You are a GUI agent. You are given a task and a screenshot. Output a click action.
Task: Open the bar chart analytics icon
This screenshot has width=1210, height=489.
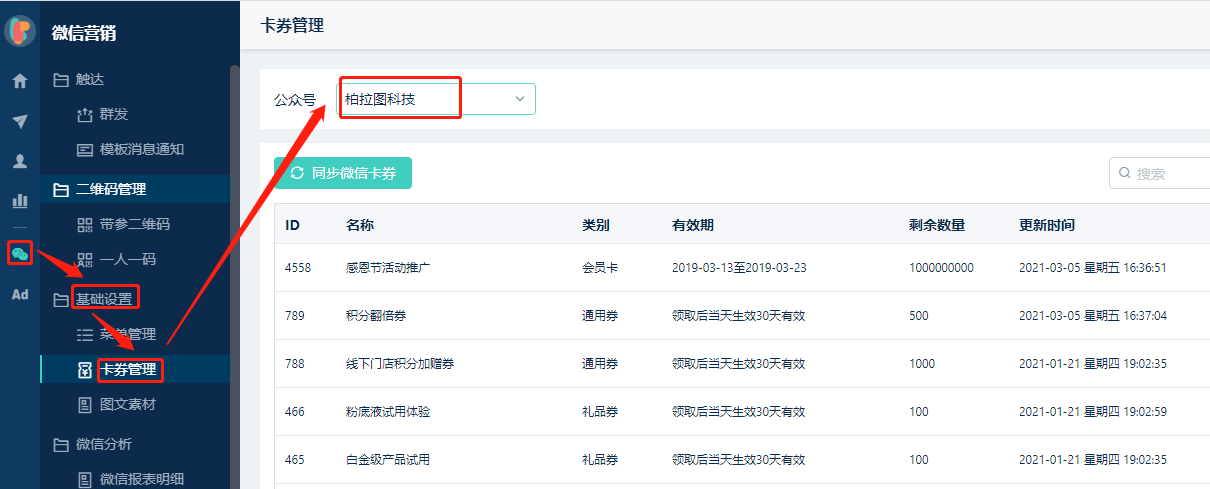(19, 201)
